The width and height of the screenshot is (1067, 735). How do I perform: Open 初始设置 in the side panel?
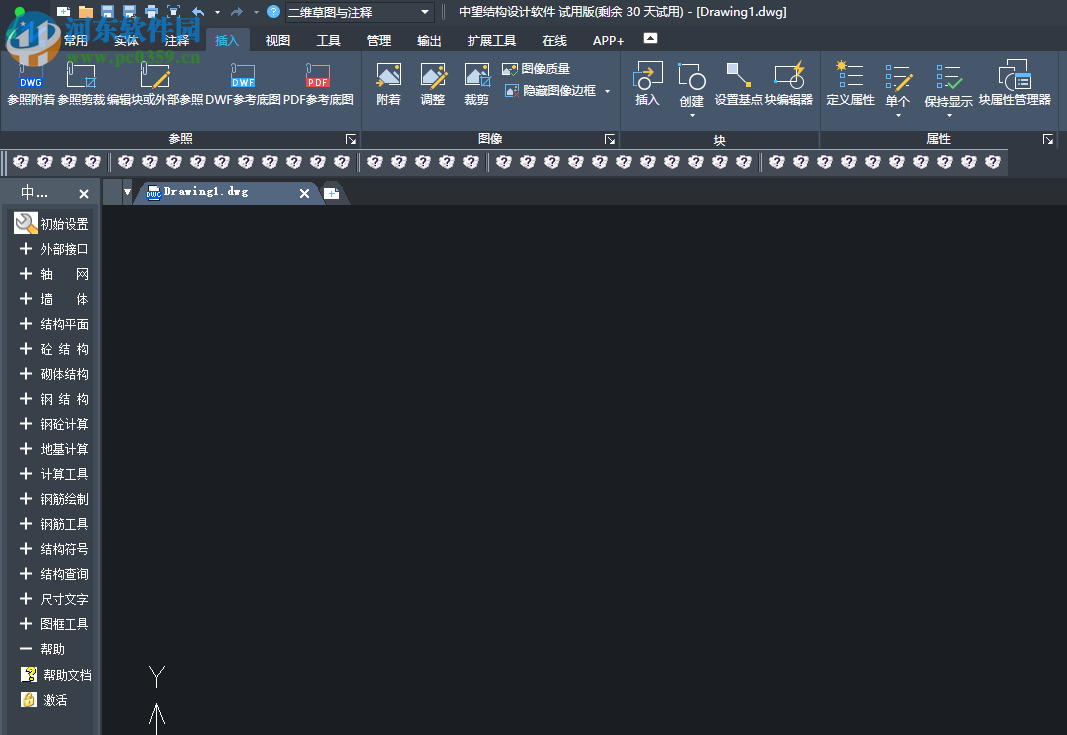click(52, 224)
